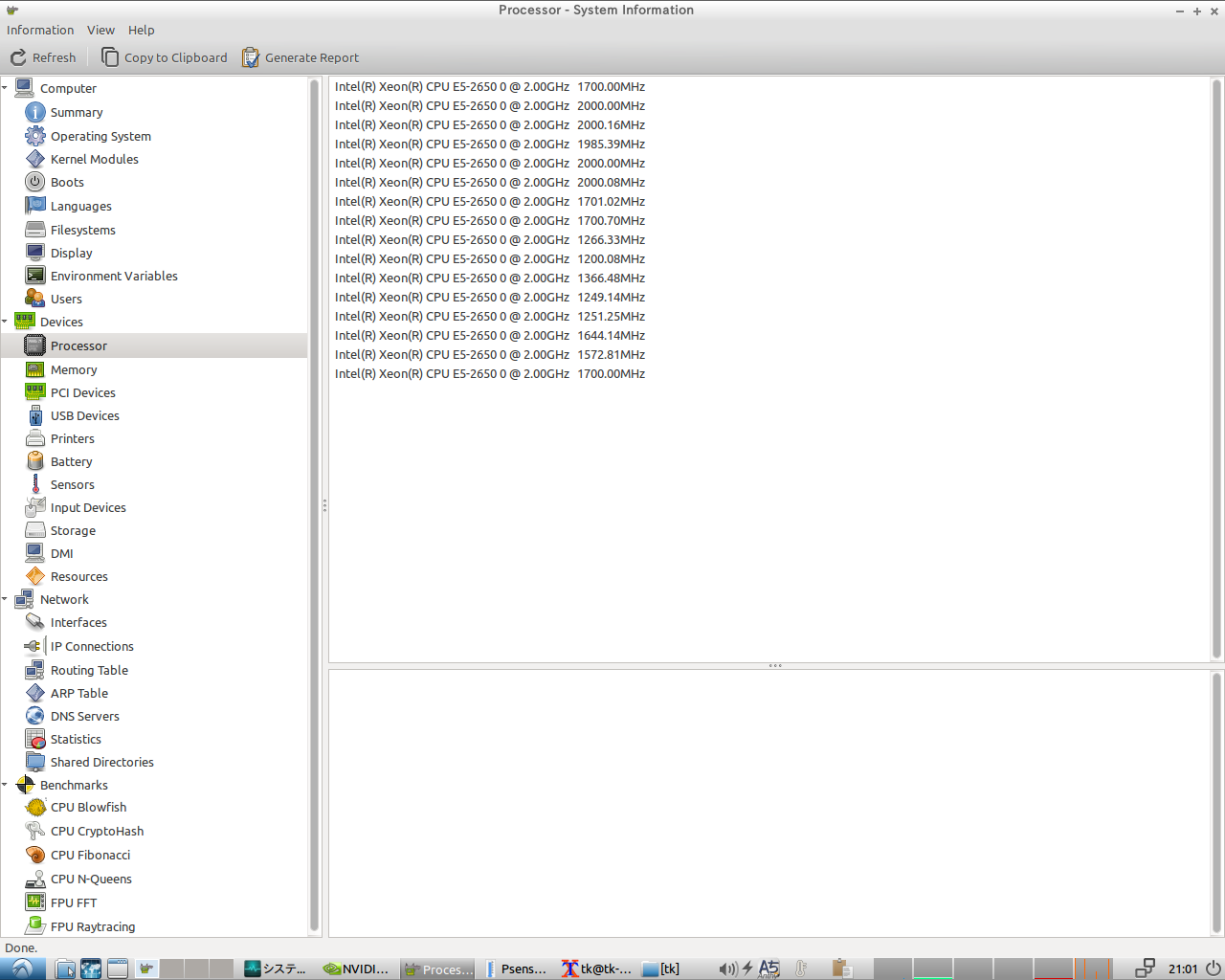This screenshot has width=1225, height=980.
Task: Open the DNS Servers globe icon
Action: point(35,716)
